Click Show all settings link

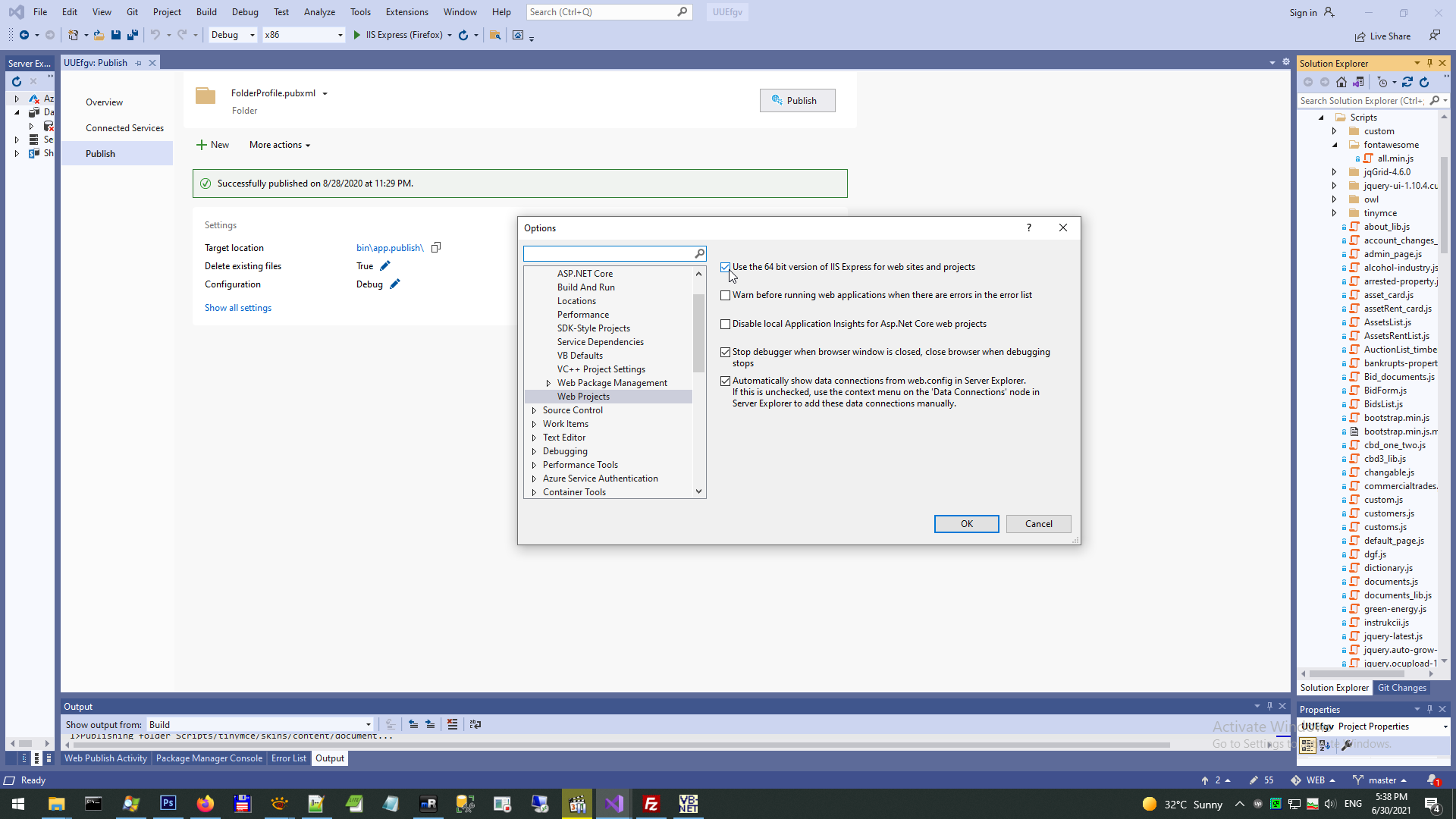(237, 308)
